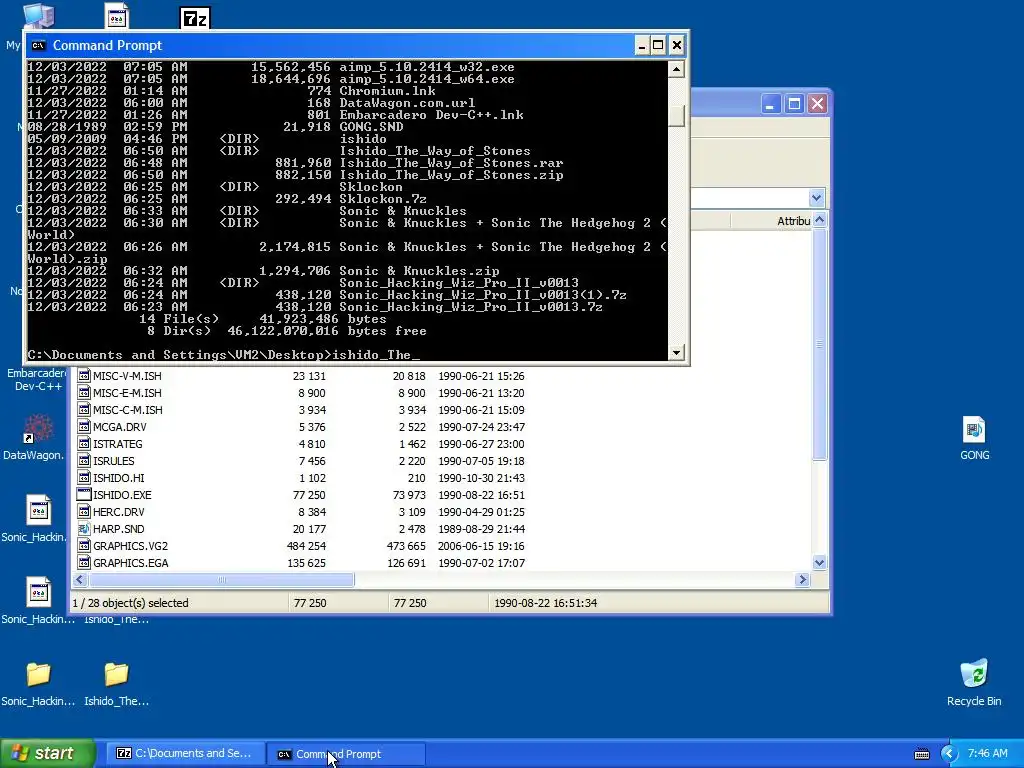Open the Start menu
The width and height of the screenshot is (1024, 768).
47,754
